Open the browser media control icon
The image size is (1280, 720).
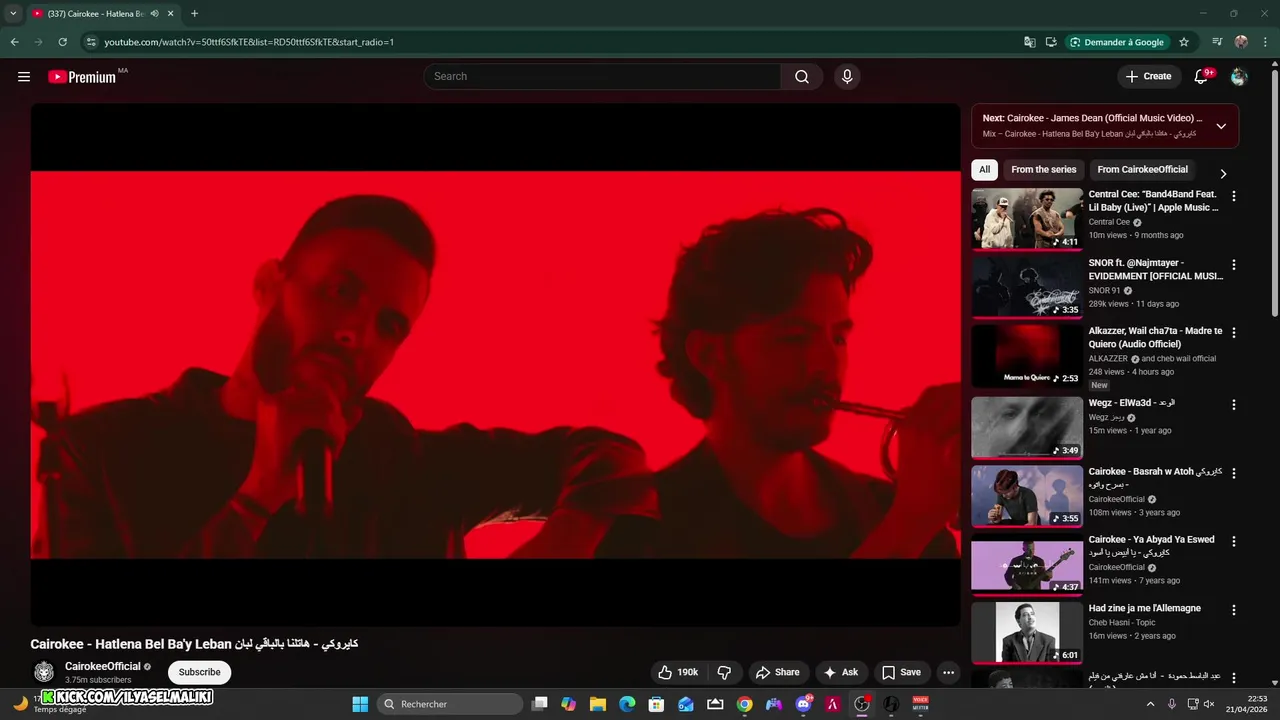[x=1217, y=42]
